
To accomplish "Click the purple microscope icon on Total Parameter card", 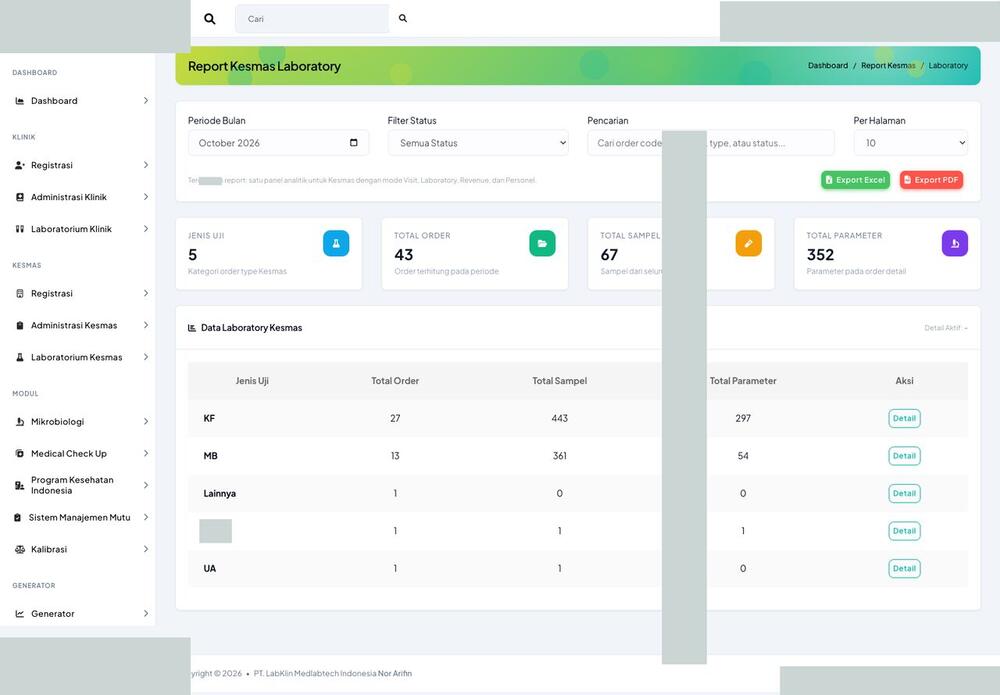I will point(955,244).
